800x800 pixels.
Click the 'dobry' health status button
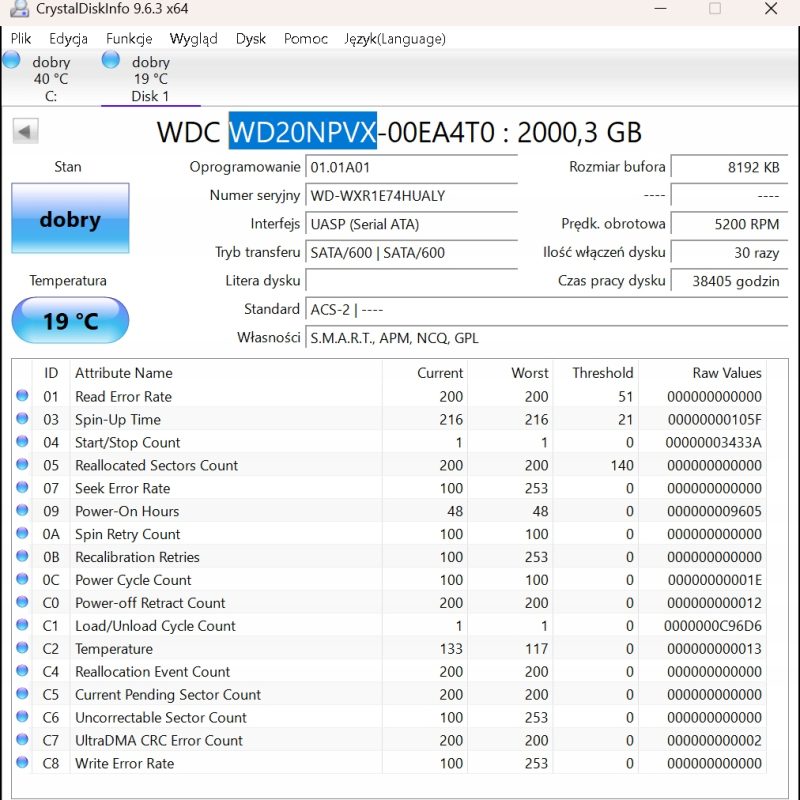70,218
